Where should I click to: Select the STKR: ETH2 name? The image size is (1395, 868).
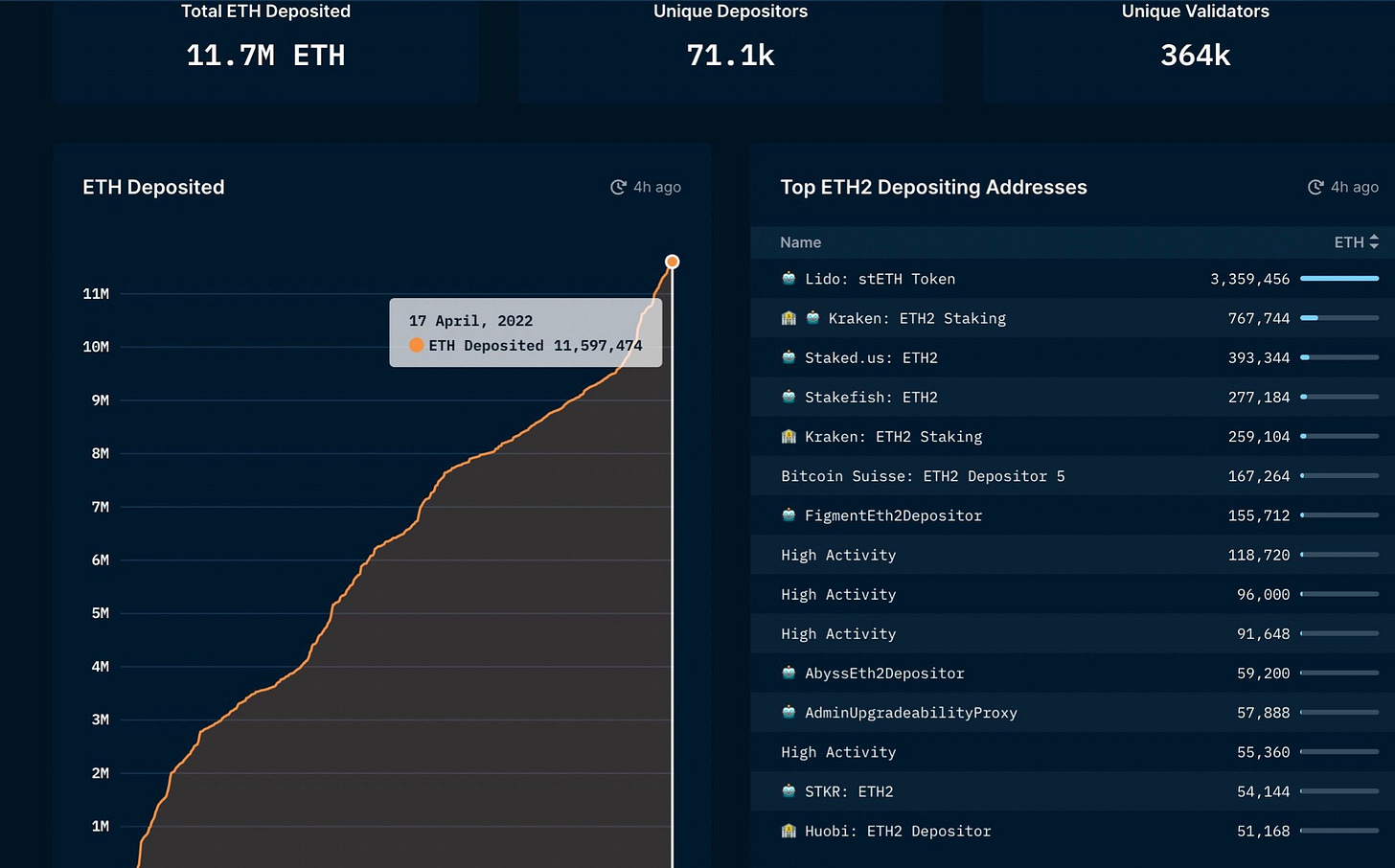pyautogui.click(x=849, y=791)
